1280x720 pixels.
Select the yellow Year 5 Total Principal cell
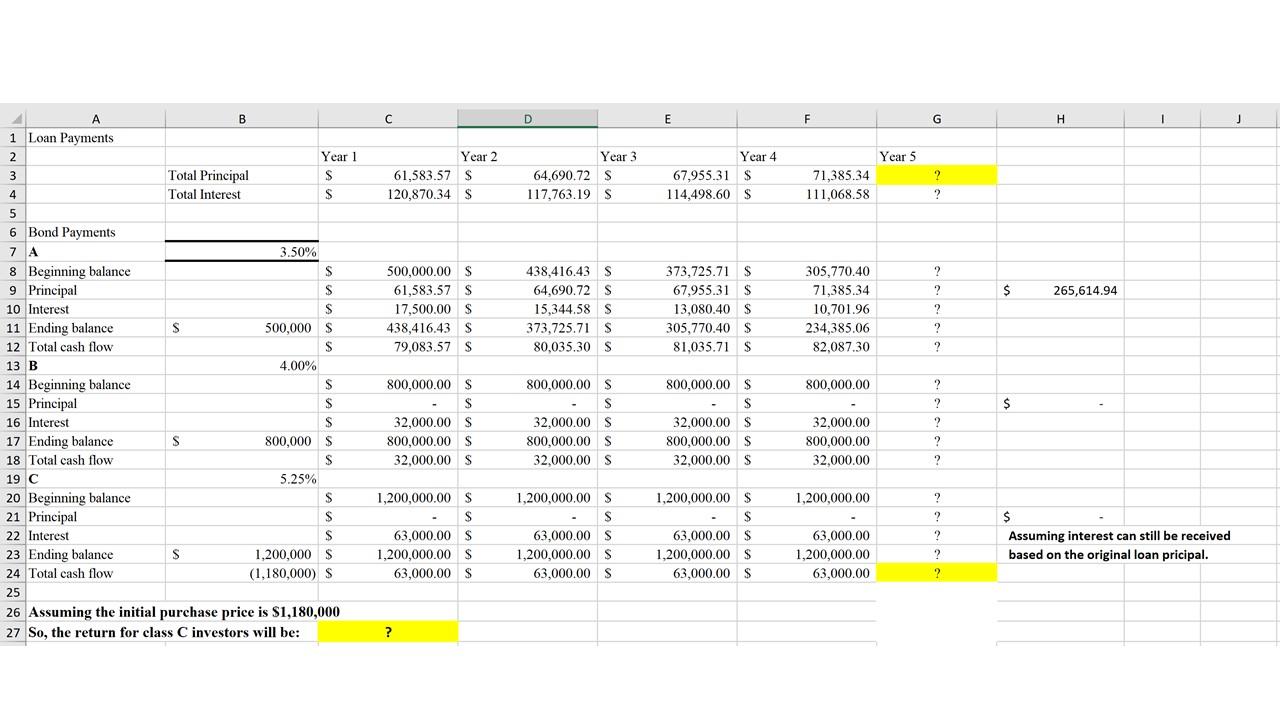point(936,175)
